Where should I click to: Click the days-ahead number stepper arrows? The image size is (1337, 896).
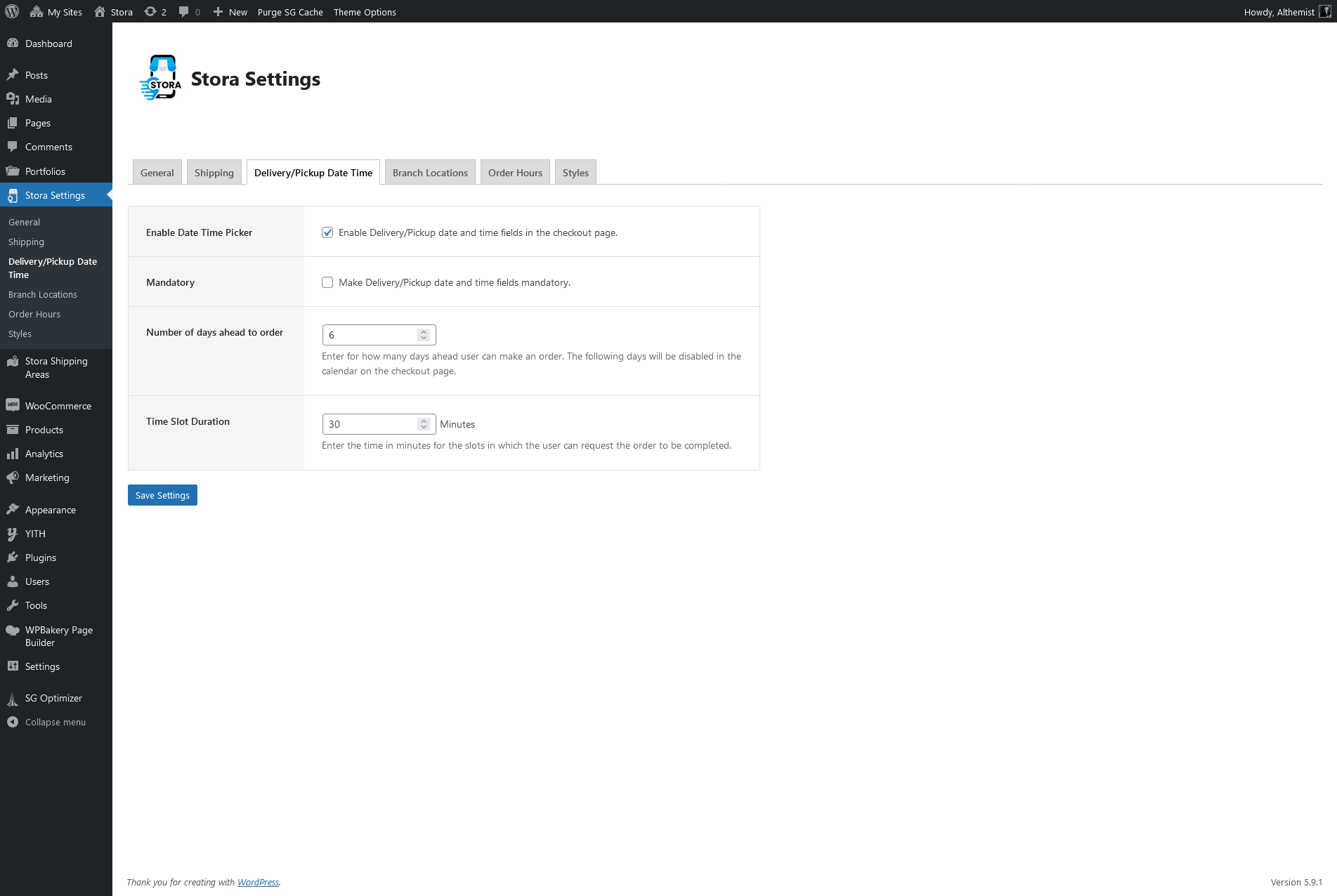click(424, 335)
